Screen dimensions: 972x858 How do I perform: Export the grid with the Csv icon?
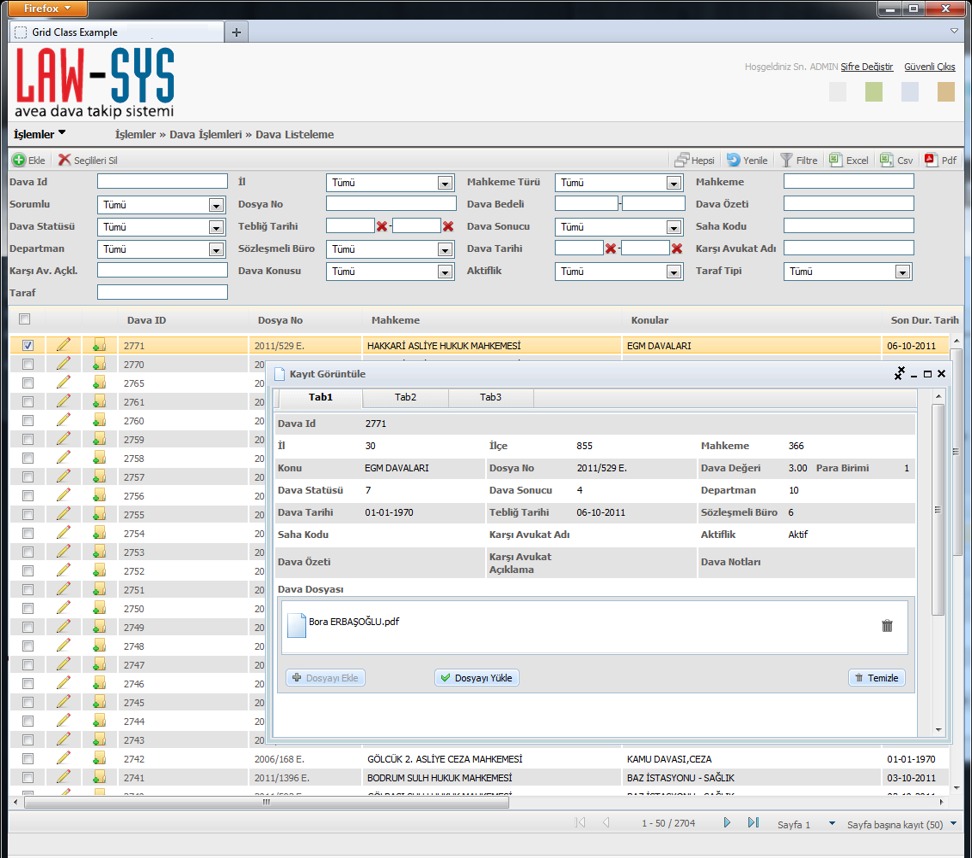tap(886, 160)
